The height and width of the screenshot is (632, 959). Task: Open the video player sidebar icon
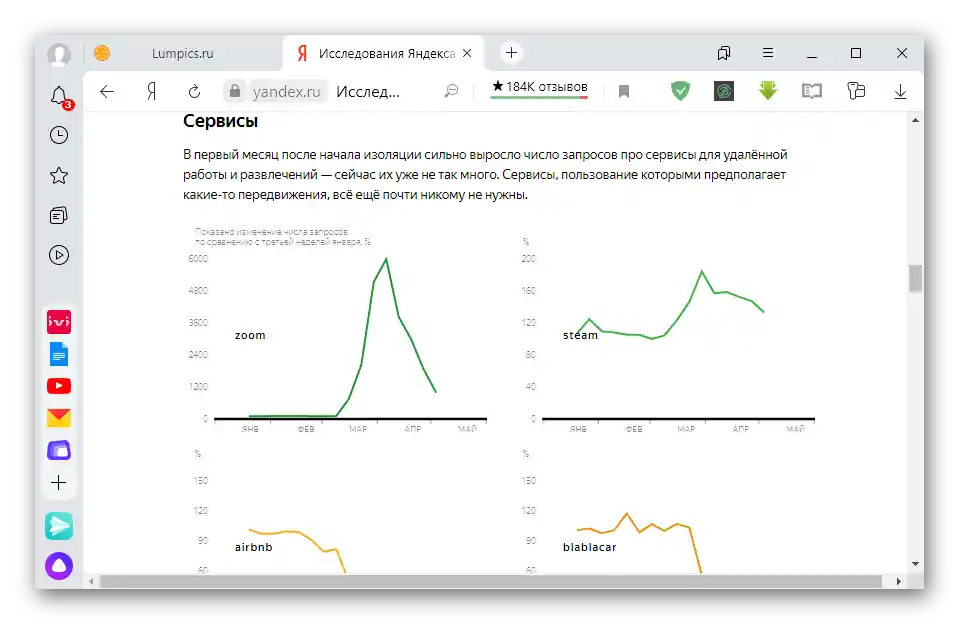(x=59, y=255)
